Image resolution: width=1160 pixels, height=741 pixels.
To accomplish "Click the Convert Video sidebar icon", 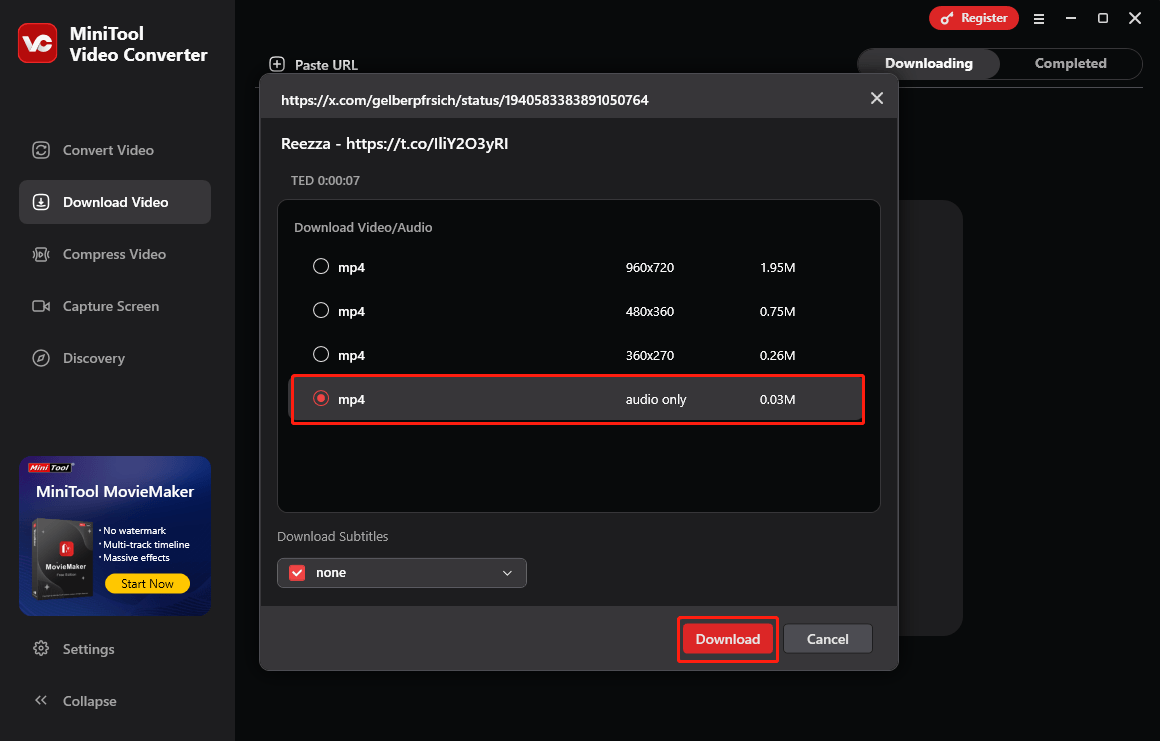I will point(41,150).
